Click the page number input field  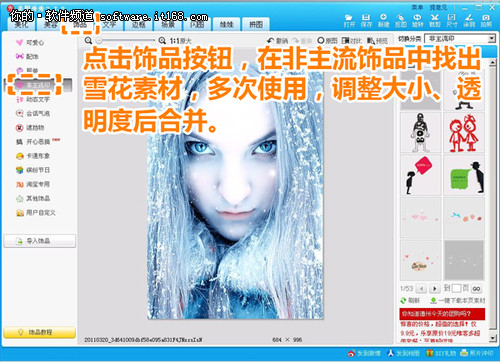(x=456, y=288)
